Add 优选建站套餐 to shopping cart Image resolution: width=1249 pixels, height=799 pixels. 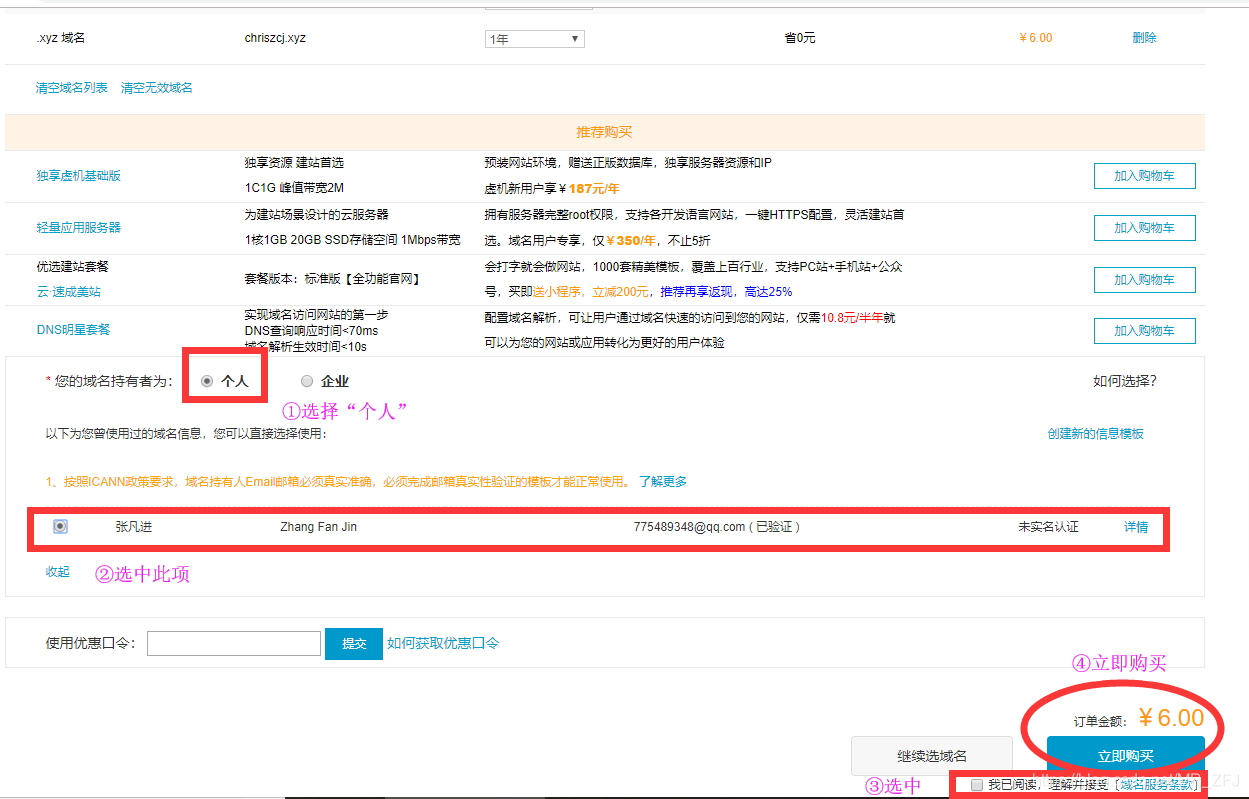click(1144, 279)
